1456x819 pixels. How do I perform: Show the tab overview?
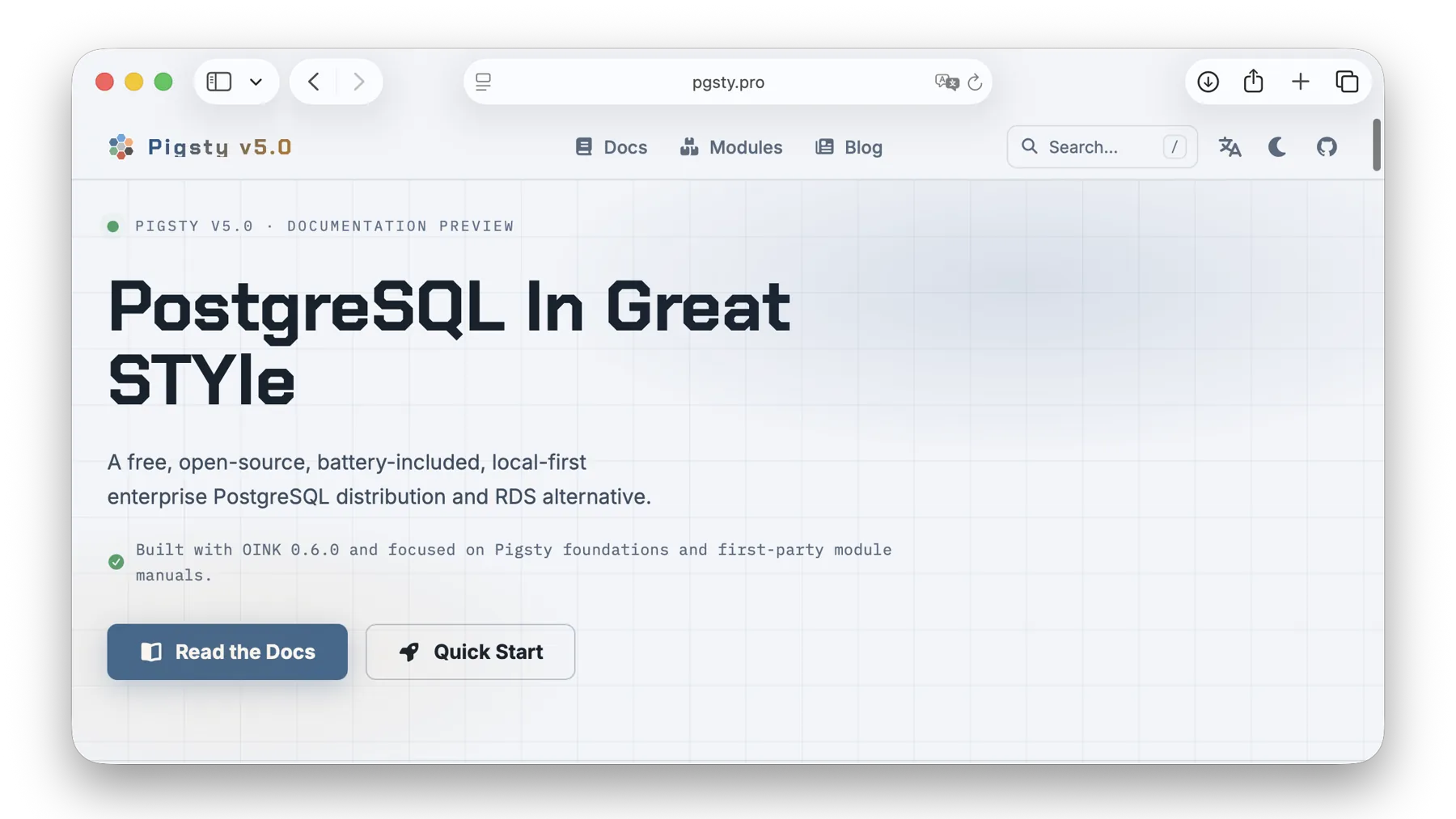[1347, 82]
